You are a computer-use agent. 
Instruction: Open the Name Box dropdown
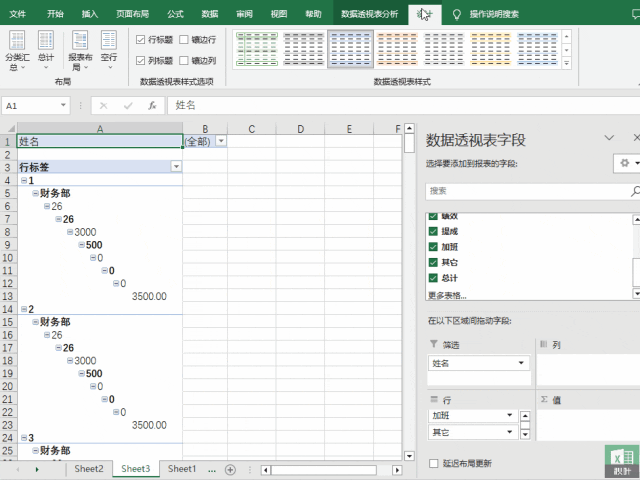pyautogui.click(x=63, y=105)
